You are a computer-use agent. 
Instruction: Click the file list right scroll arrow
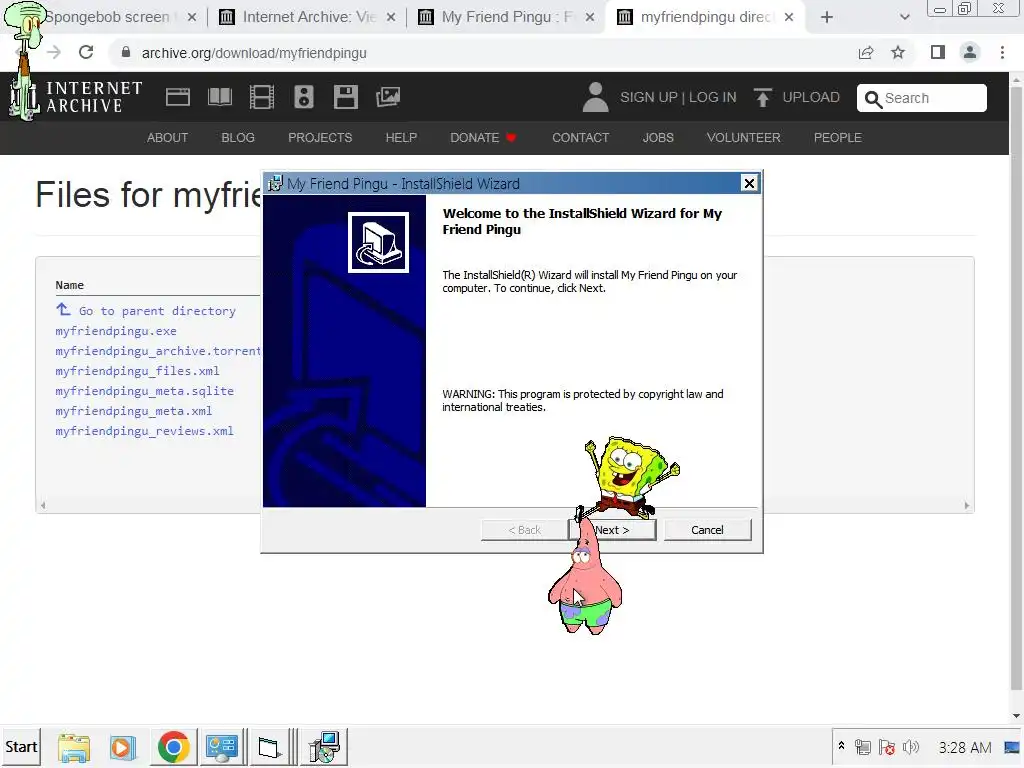[x=967, y=505]
